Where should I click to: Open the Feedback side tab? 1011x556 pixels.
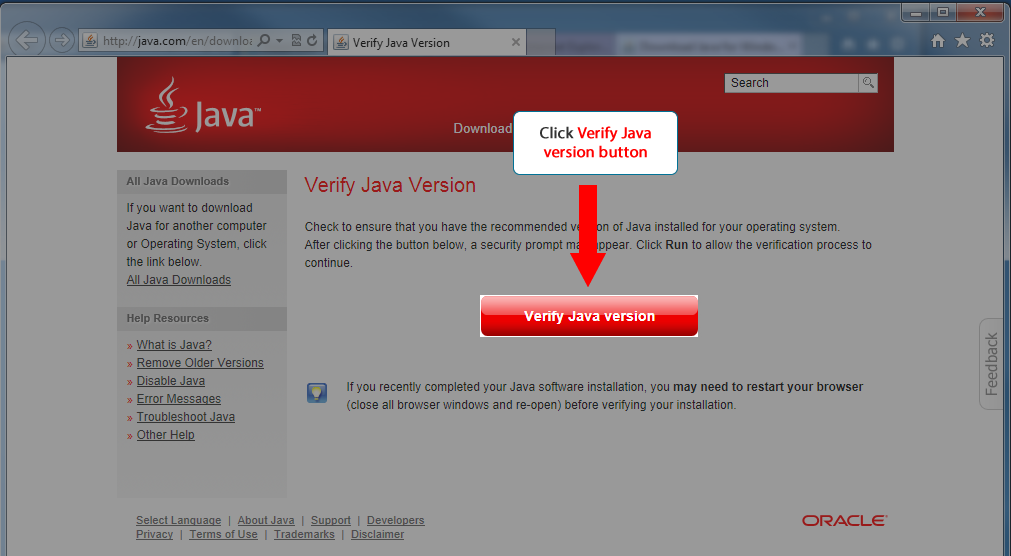(991, 364)
